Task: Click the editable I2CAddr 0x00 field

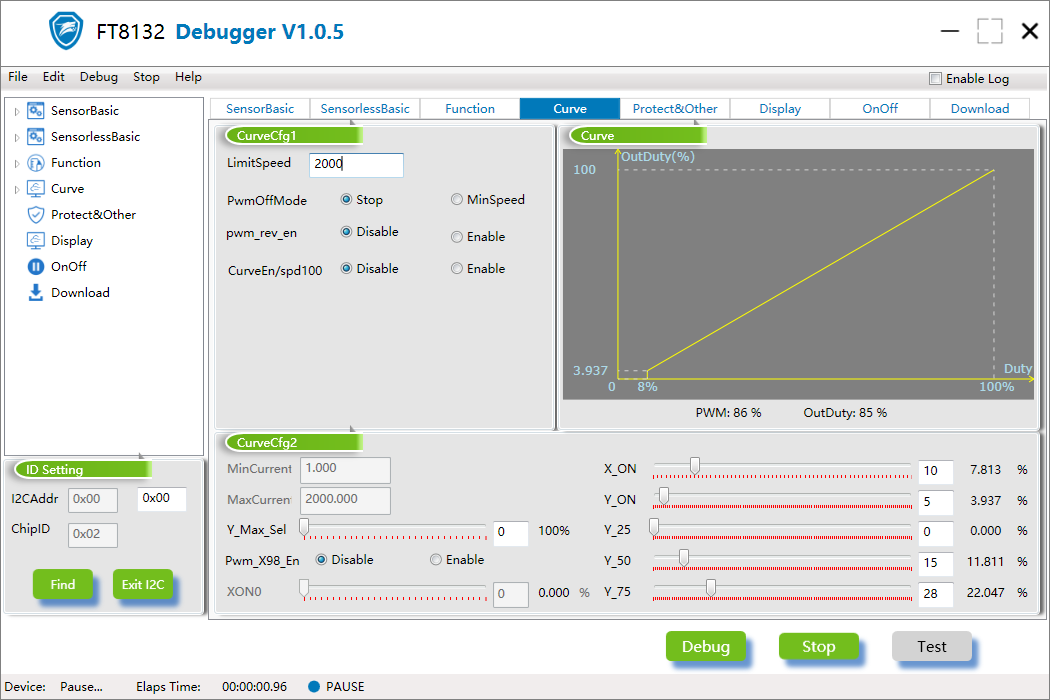Action: (161, 498)
